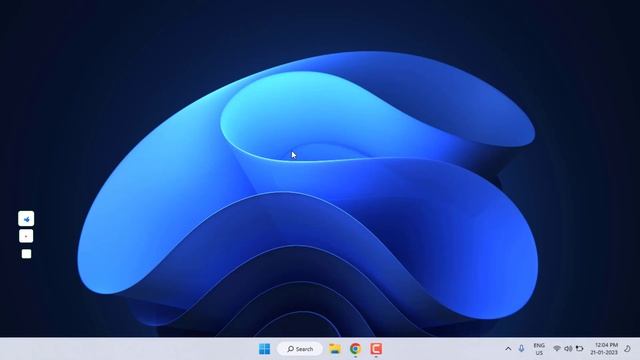
Task: Open the ENG US language switcher
Action: coord(539,349)
